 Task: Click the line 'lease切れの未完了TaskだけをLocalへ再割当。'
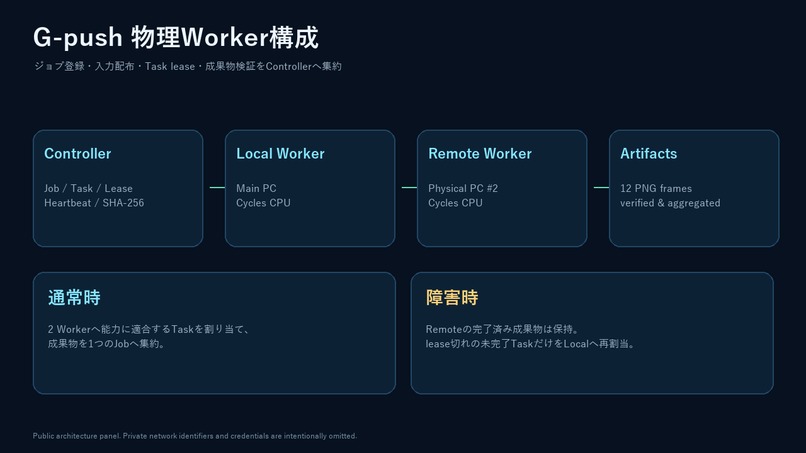tap(530, 343)
